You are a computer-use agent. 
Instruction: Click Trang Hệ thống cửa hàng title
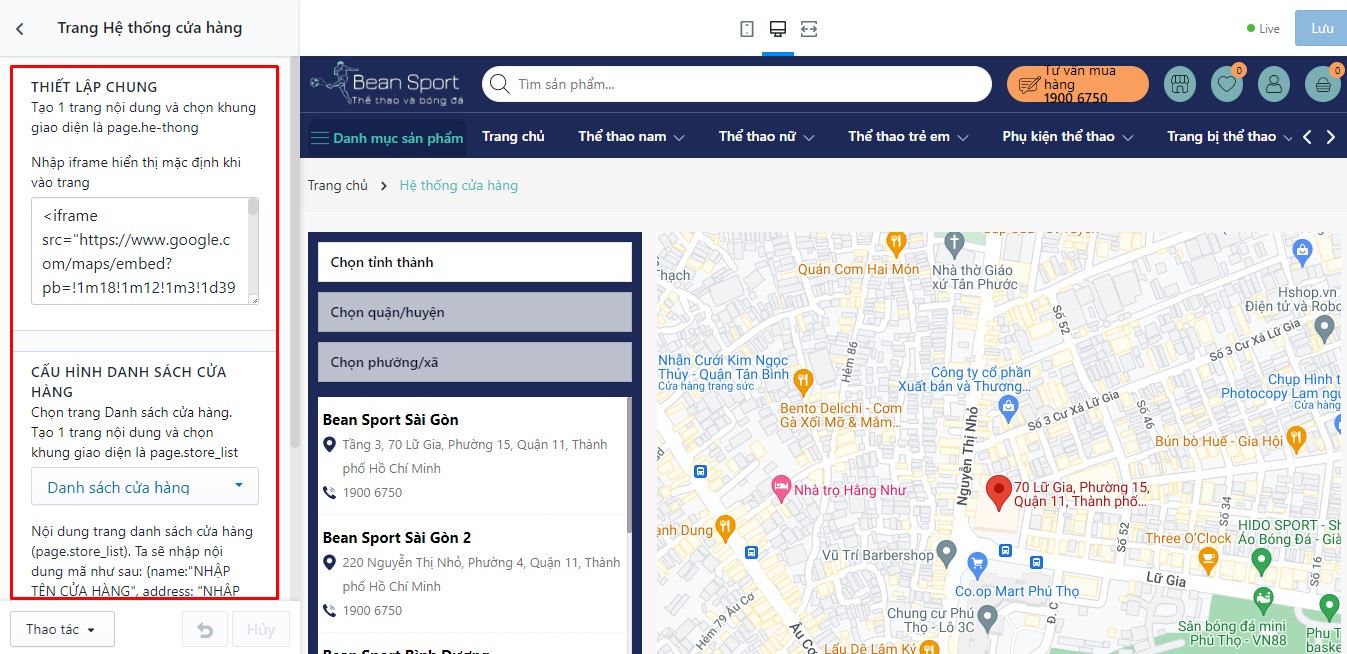coord(150,28)
